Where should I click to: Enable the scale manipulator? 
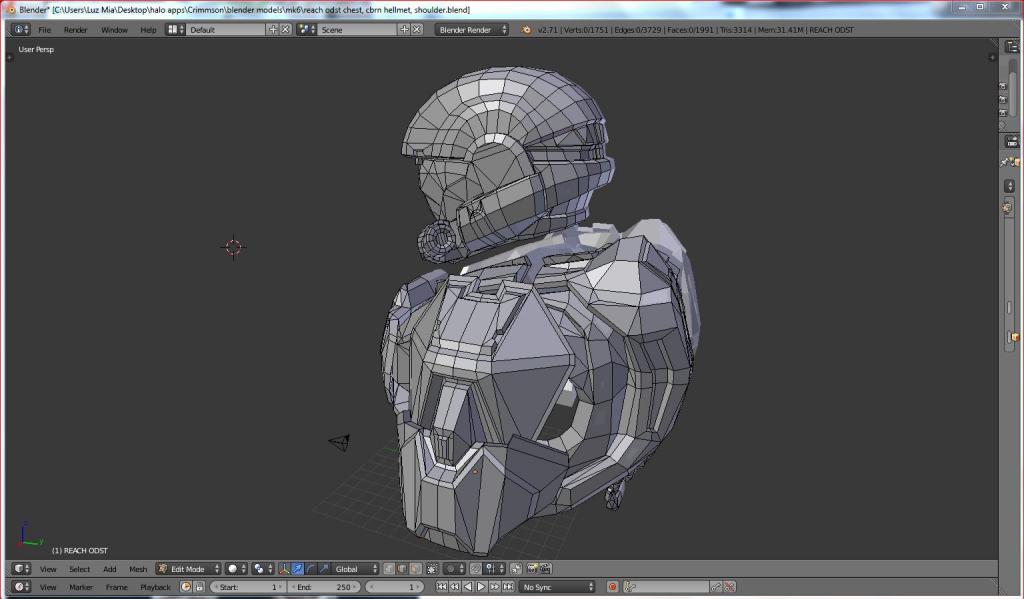pyautogui.click(x=323, y=569)
